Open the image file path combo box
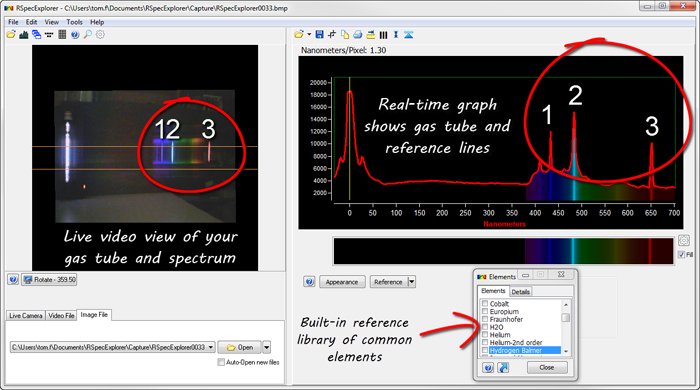700x390 pixels. click(x=112, y=347)
